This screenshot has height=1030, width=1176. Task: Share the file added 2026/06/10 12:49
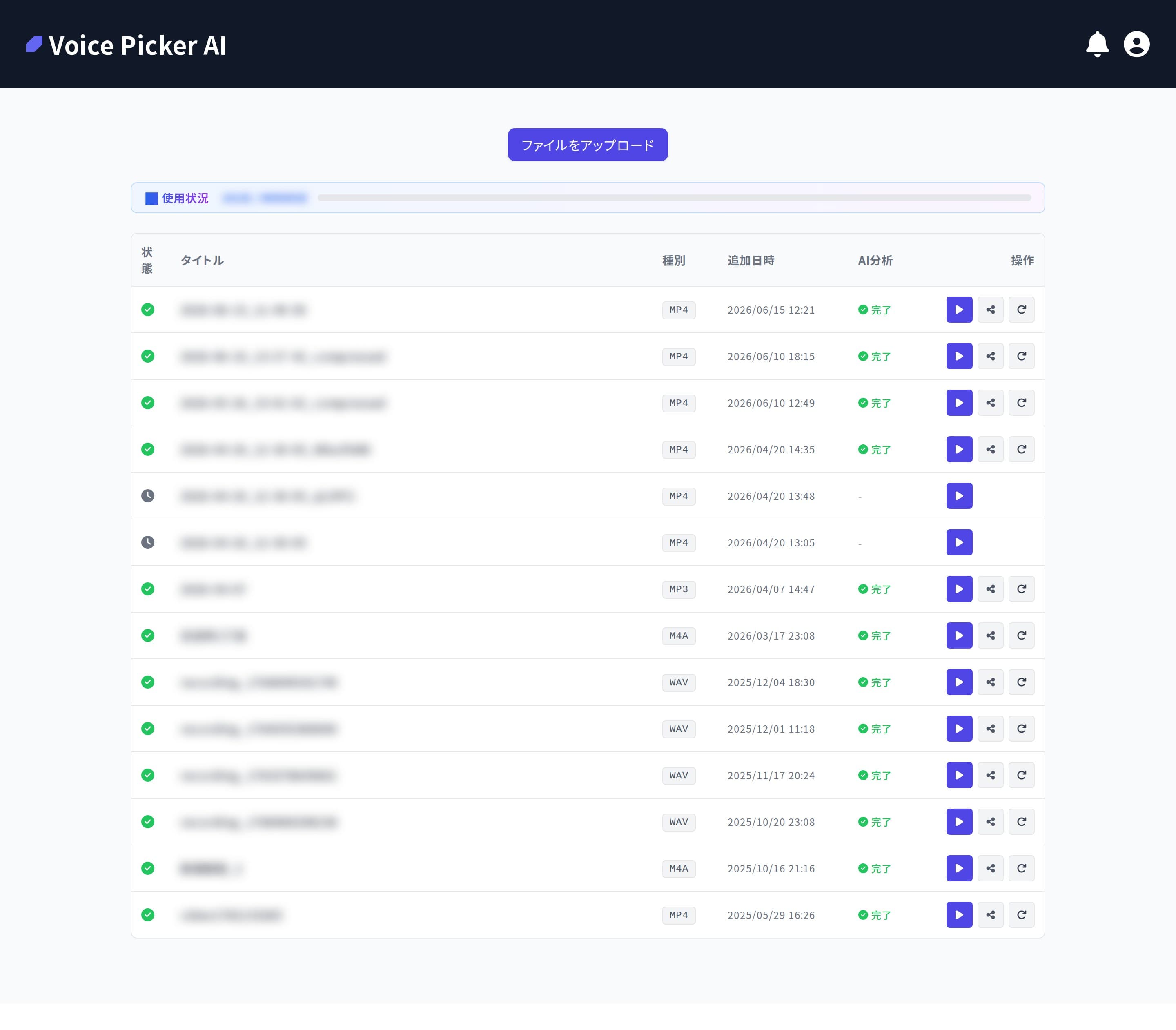coord(990,403)
